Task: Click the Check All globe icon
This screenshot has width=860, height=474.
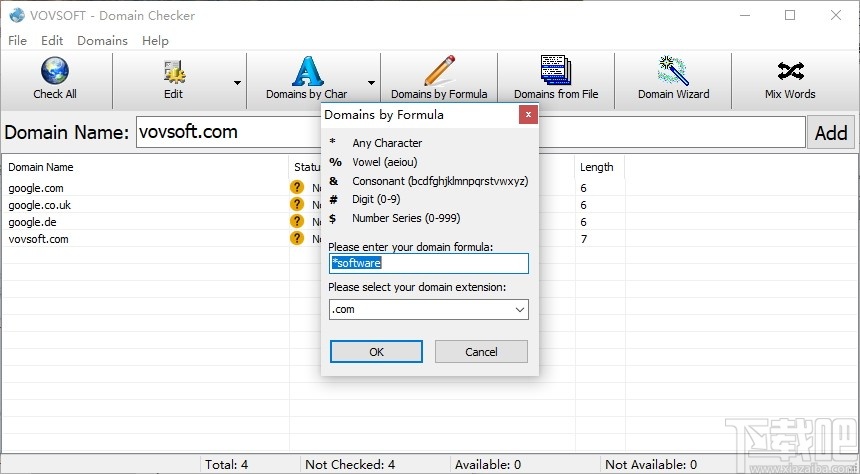Action: click(55, 71)
